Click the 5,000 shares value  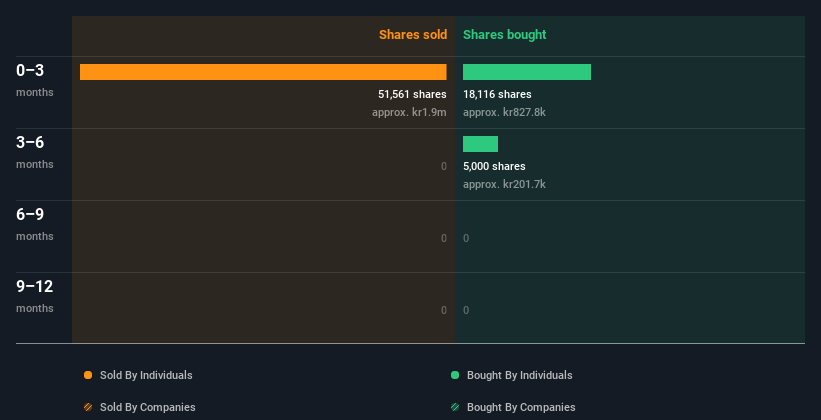[494, 166]
